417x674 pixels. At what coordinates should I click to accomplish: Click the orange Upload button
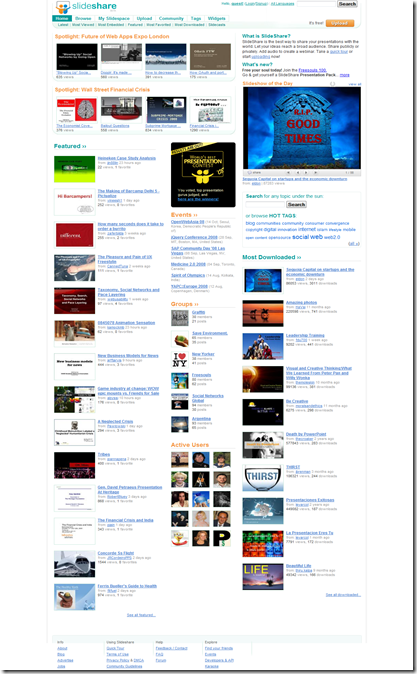pyautogui.click(x=340, y=23)
